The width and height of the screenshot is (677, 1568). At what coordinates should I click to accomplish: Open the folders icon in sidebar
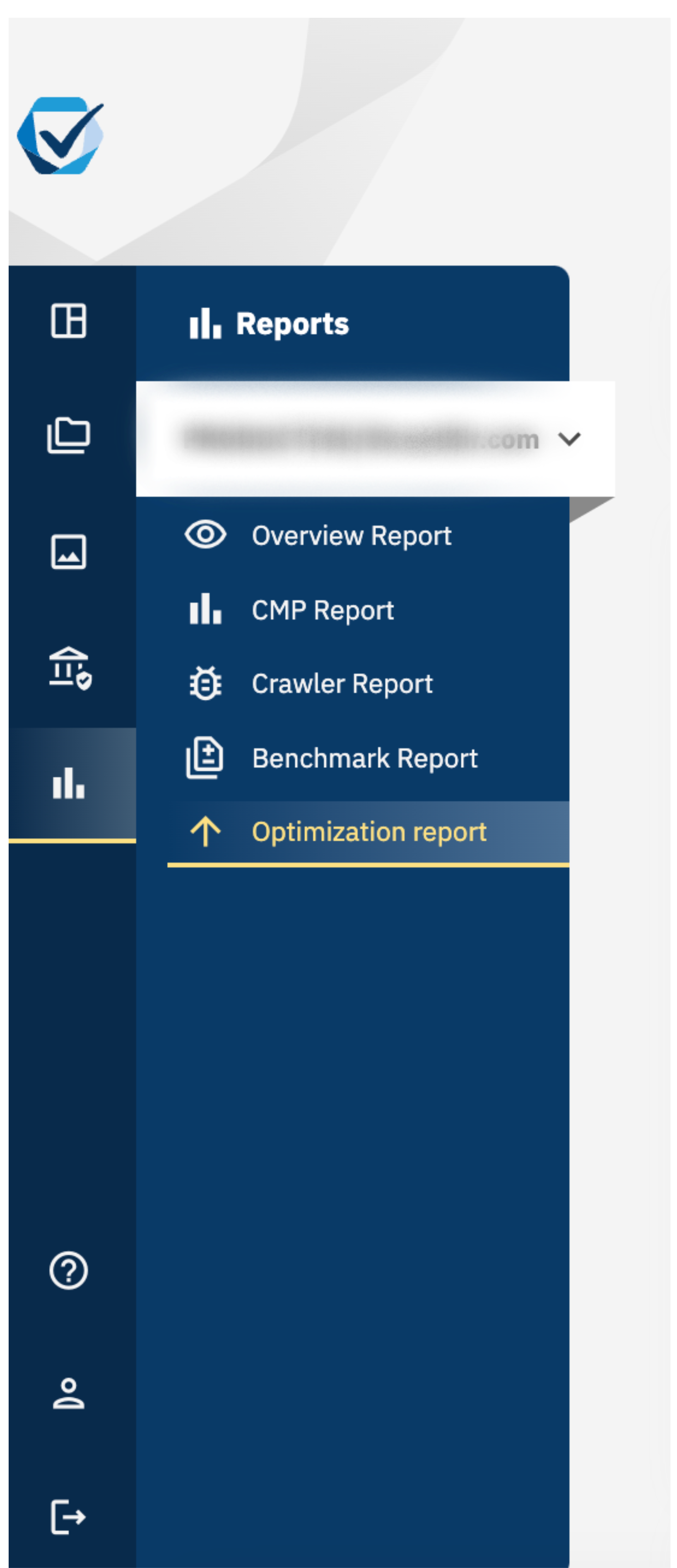(x=68, y=435)
